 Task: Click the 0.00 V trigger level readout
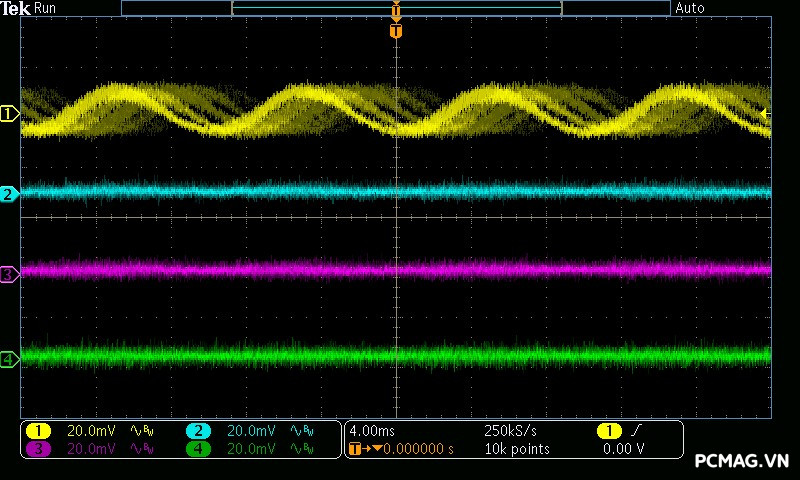(x=623, y=449)
